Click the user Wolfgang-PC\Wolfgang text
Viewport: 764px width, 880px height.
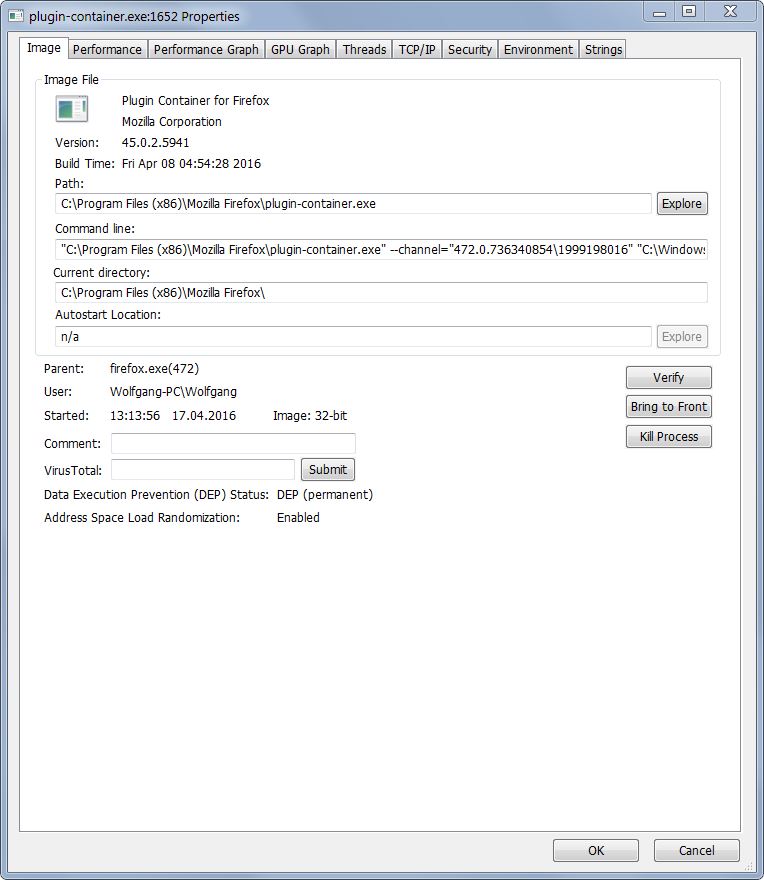[173, 392]
